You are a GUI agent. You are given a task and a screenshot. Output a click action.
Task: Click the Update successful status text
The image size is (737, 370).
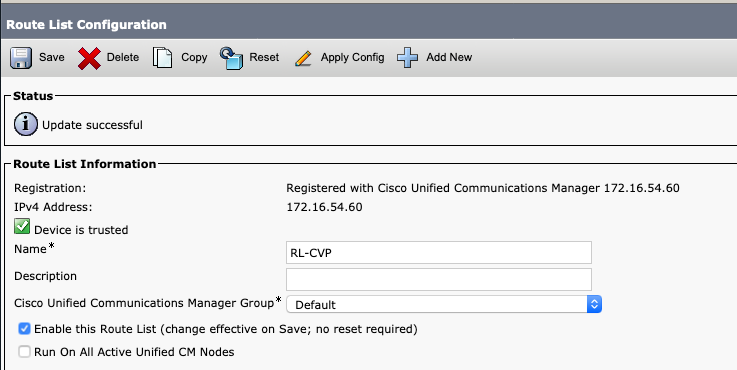(92, 125)
